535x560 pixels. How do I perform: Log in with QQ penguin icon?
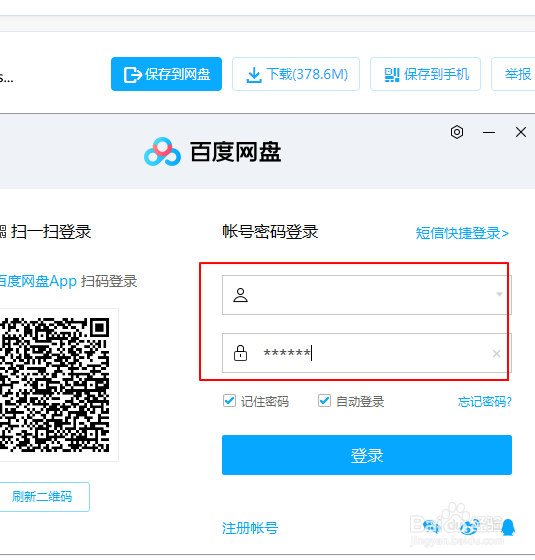(508, 527)
